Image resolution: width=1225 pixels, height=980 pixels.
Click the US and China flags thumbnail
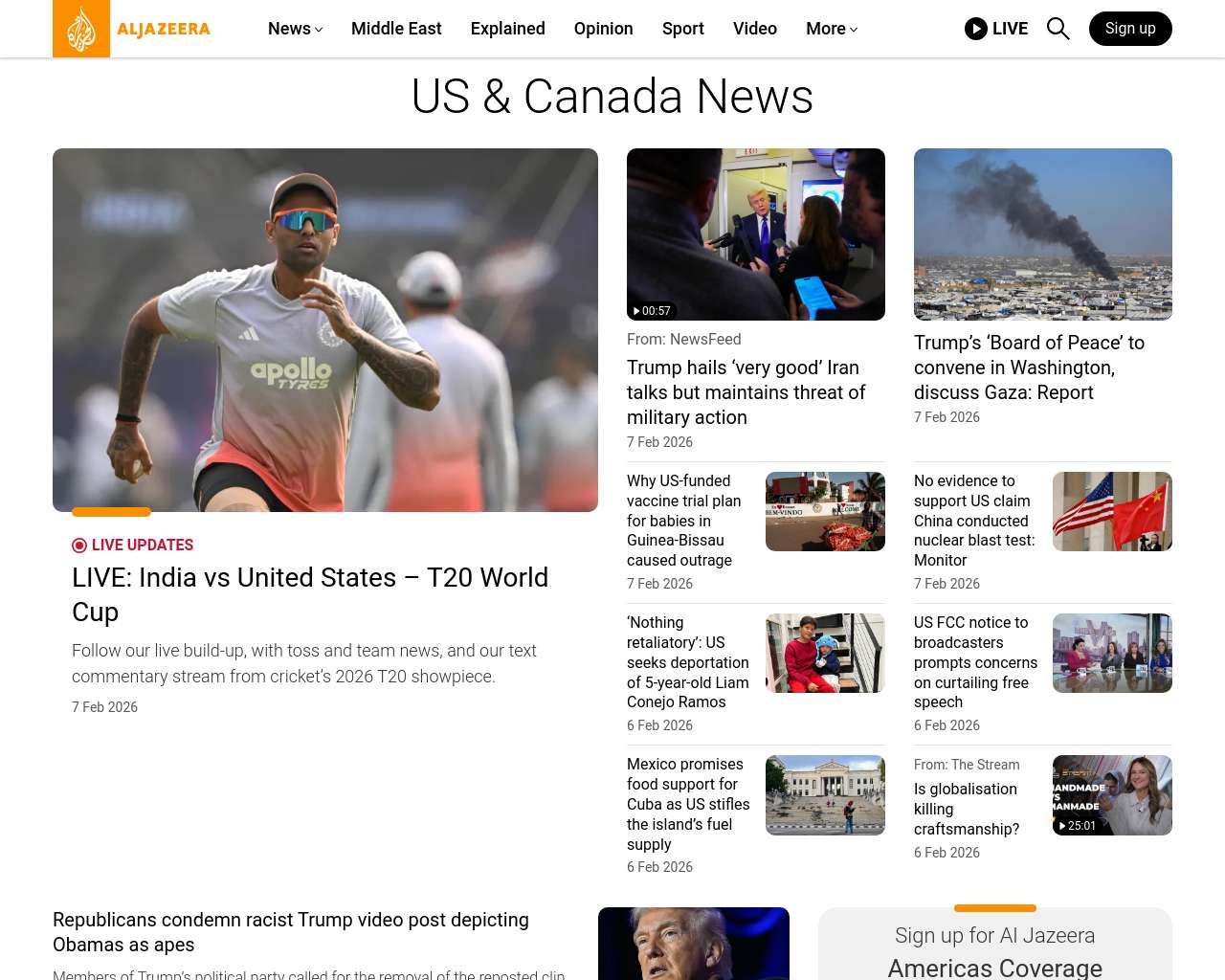1111,512
